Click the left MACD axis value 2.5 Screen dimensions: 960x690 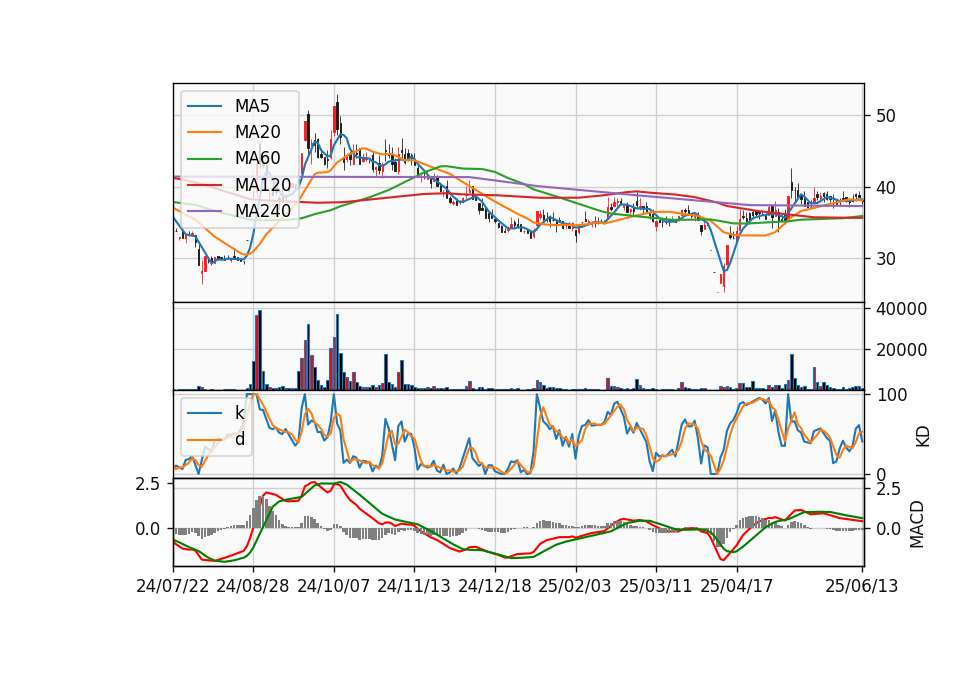click(148, 484)
